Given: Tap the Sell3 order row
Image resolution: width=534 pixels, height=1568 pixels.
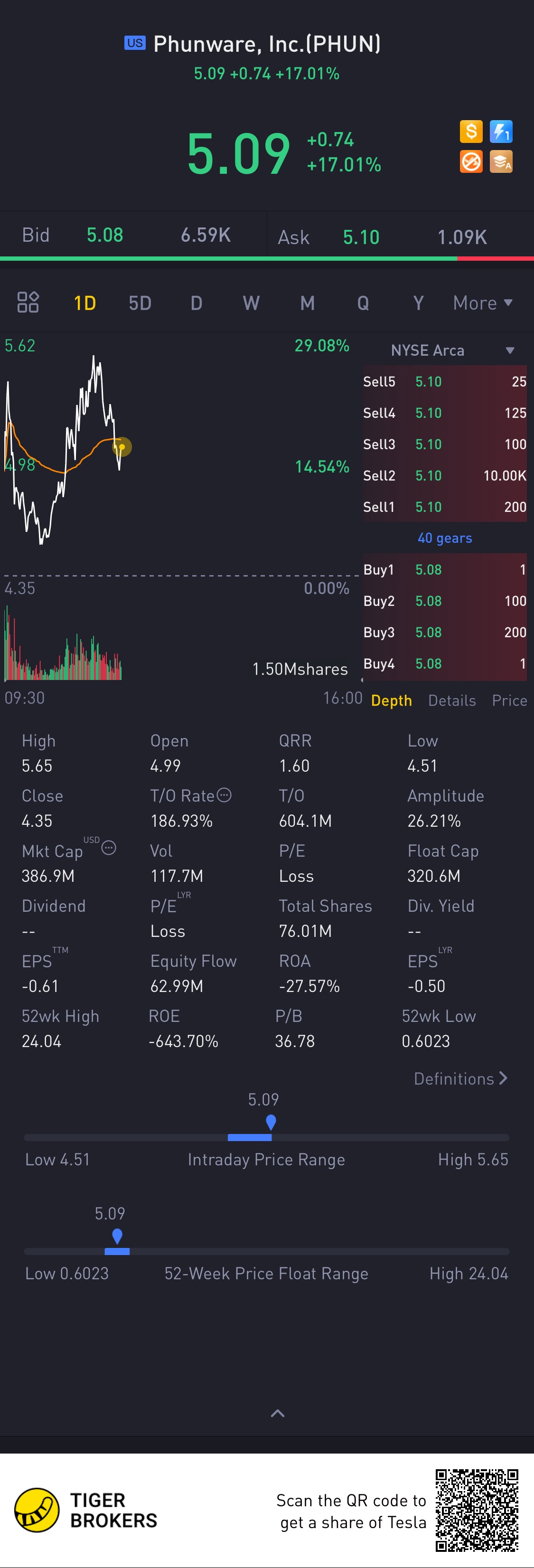Looking at the screenshot, I should [x=445, y=444].
